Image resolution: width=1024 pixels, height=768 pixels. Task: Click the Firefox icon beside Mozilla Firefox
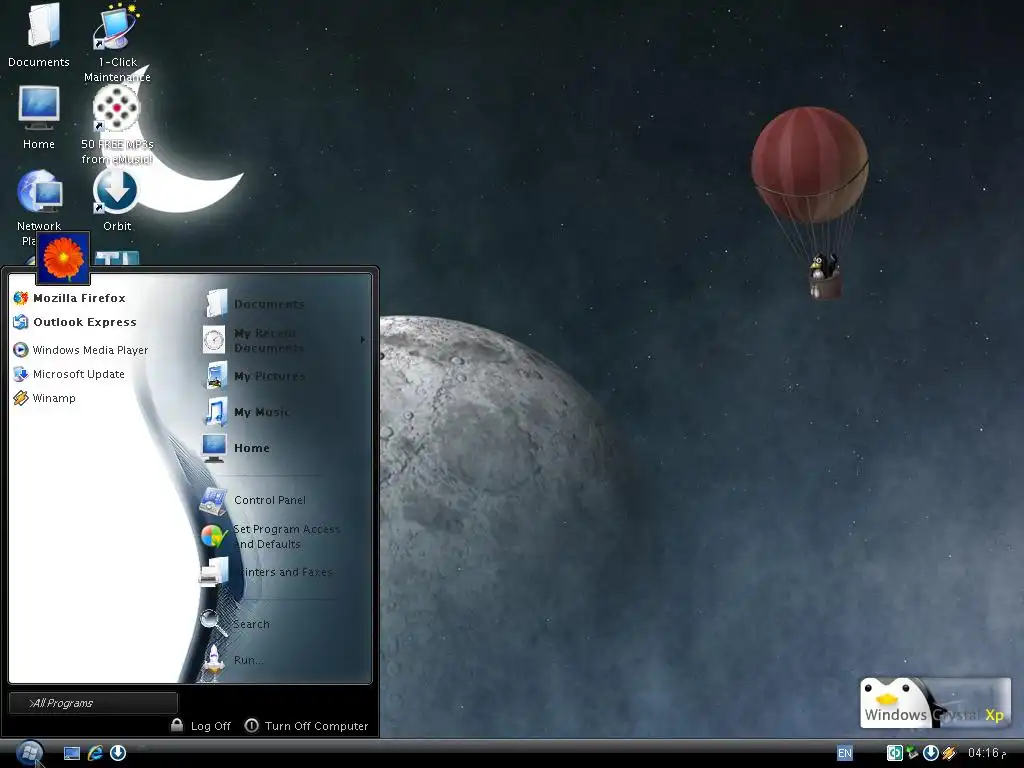point(21,298)
